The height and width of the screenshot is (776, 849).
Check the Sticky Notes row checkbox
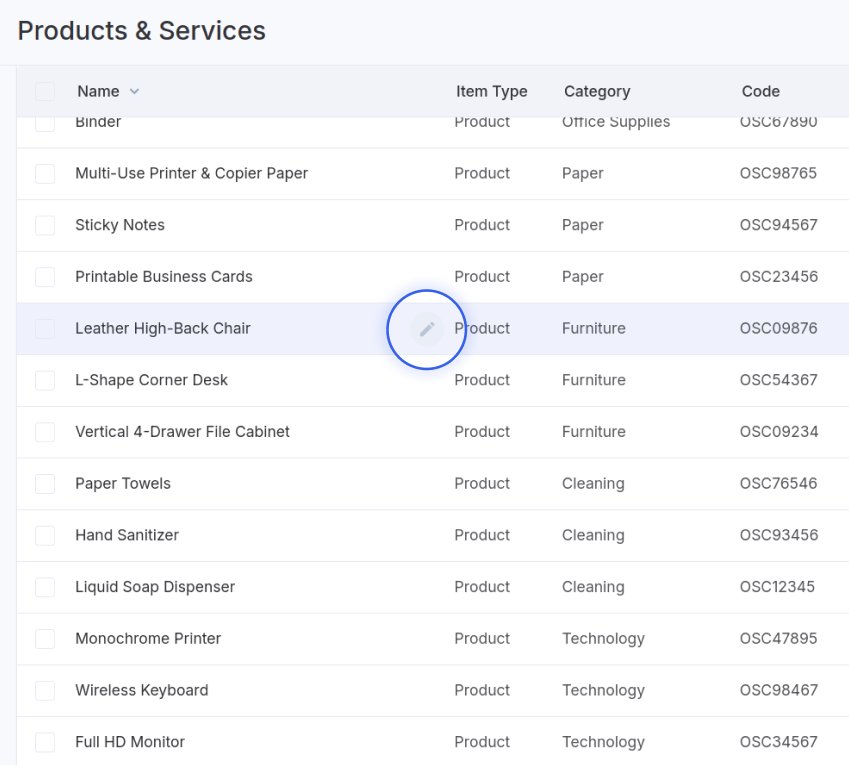[x=45, y=225]
